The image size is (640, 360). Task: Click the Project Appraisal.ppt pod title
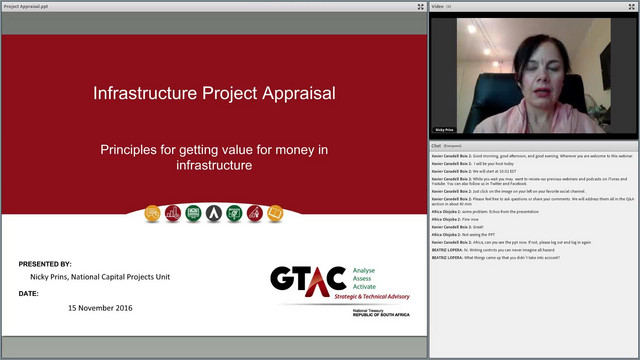point(26,7)
